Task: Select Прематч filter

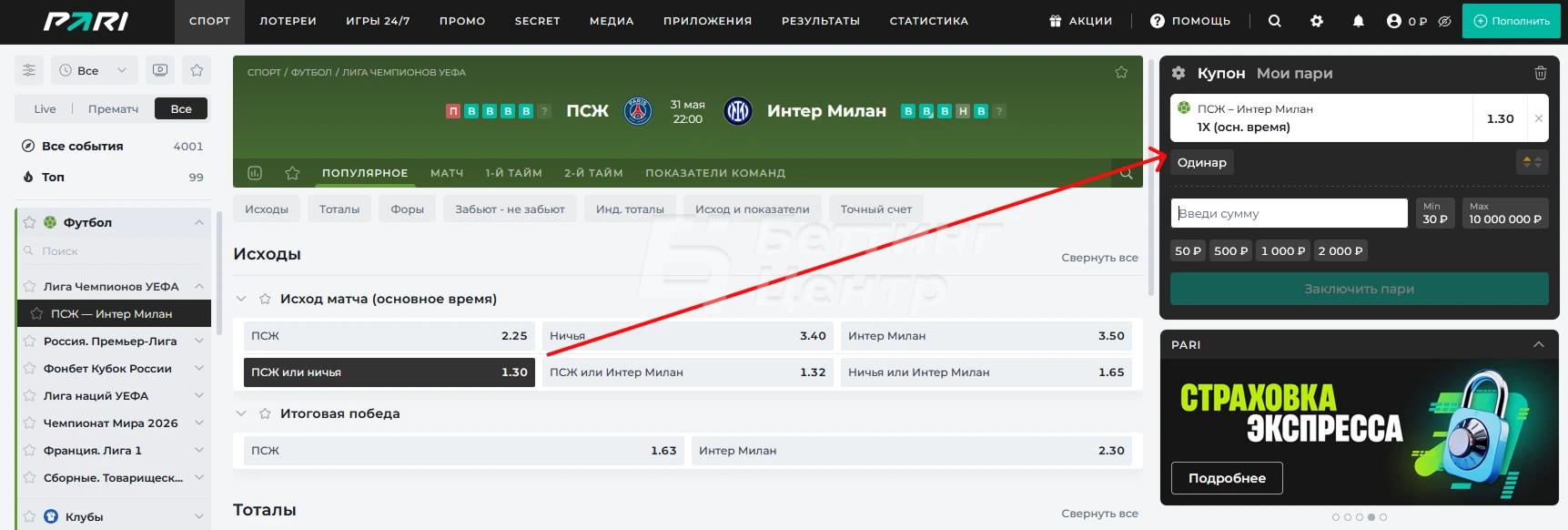Action: click(113, 108)
